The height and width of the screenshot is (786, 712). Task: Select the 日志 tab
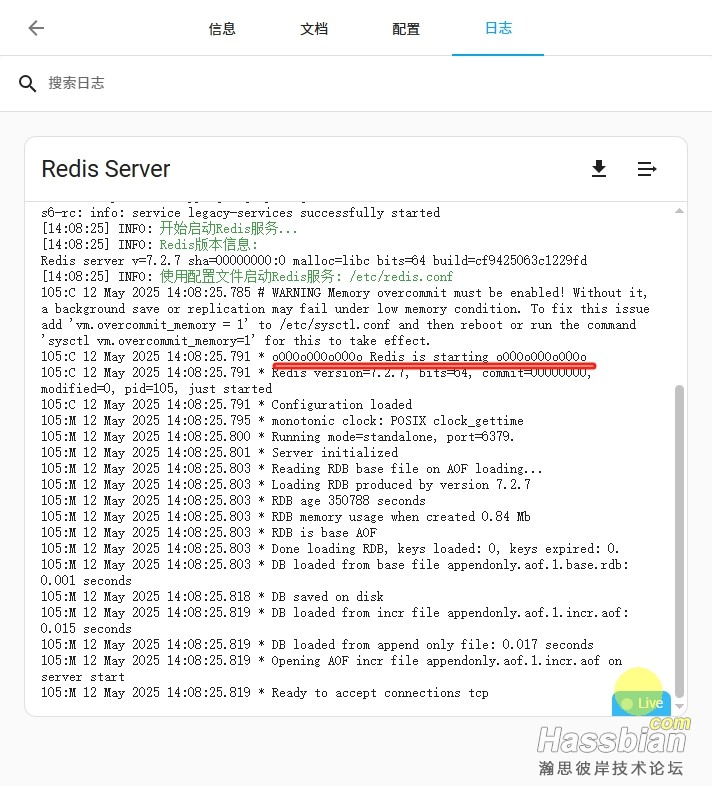coord(498,29)
